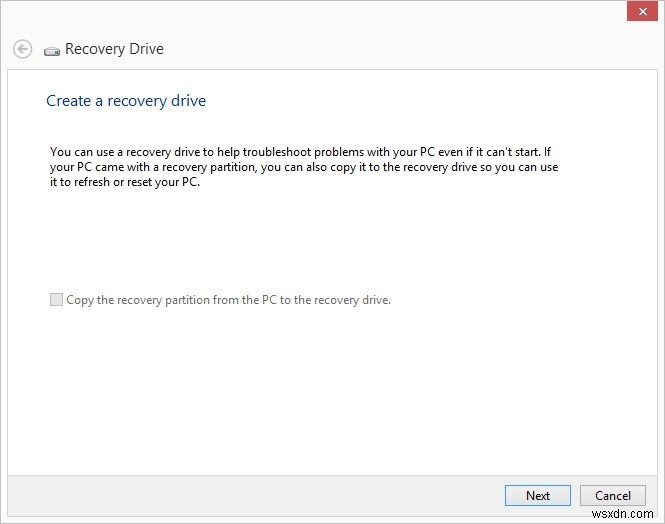
Task: Click the "Recovery Drive" window title text
Action: click(x=114, y=49)
